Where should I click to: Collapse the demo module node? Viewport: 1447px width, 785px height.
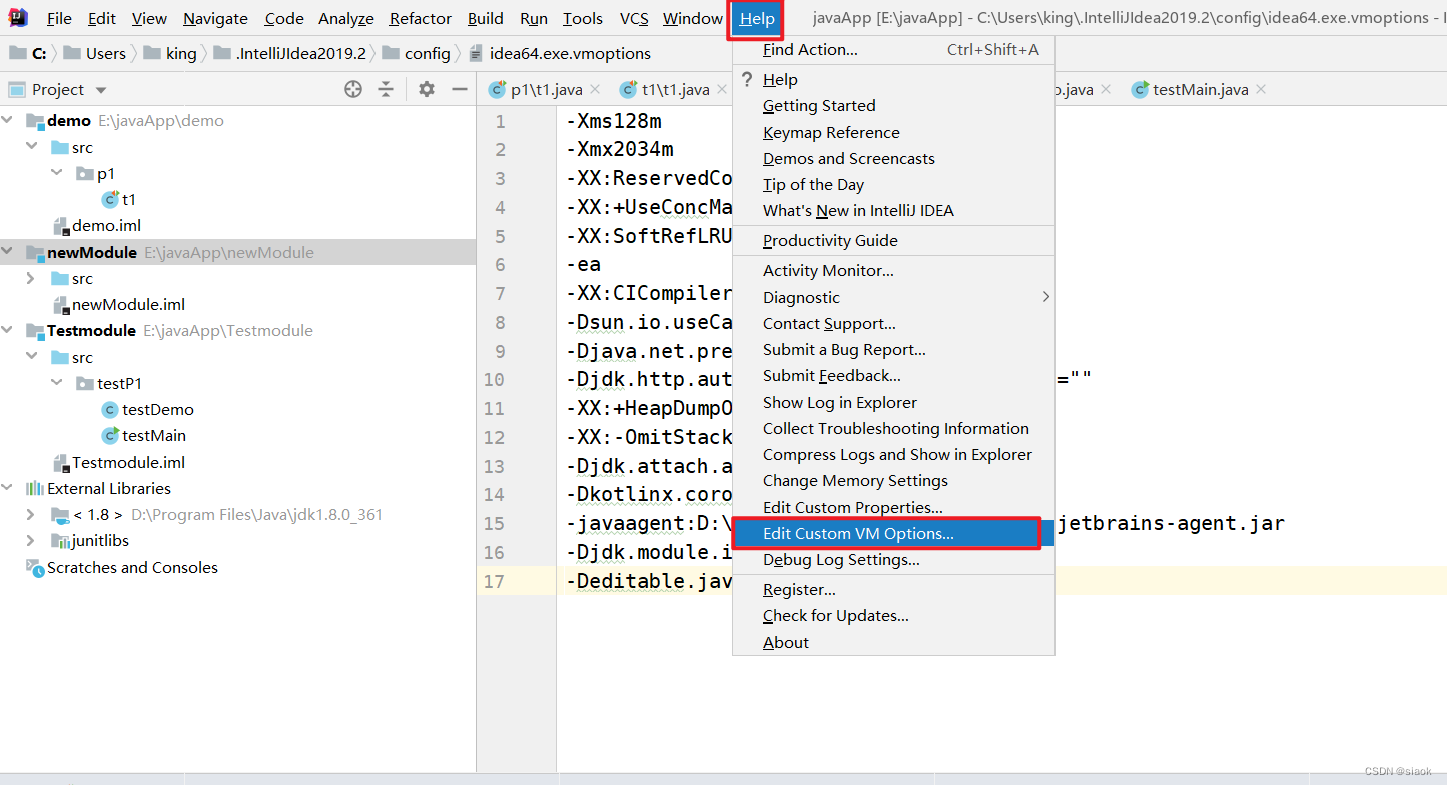[x=8, y=120]
